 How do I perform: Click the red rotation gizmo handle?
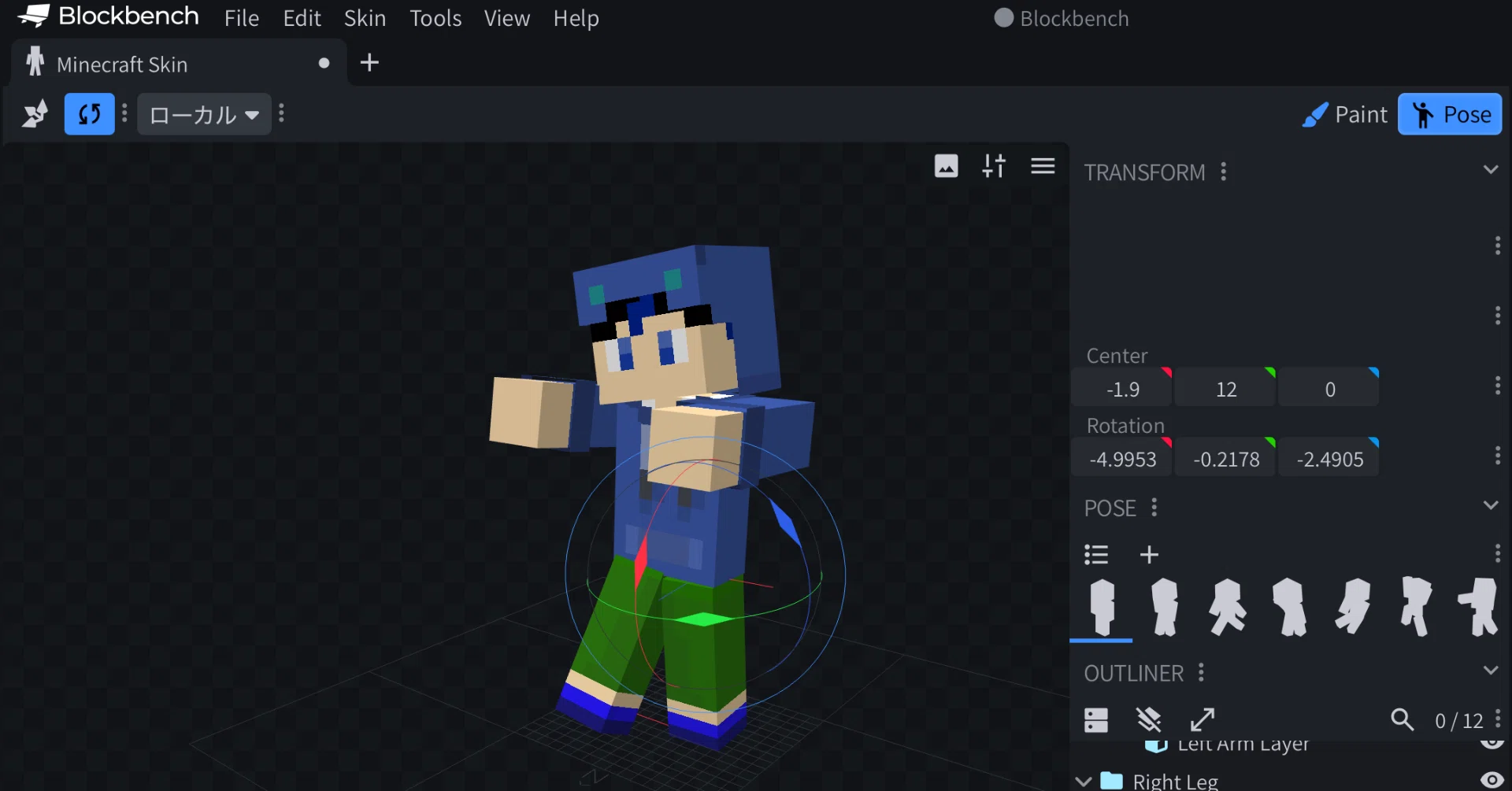640,562
